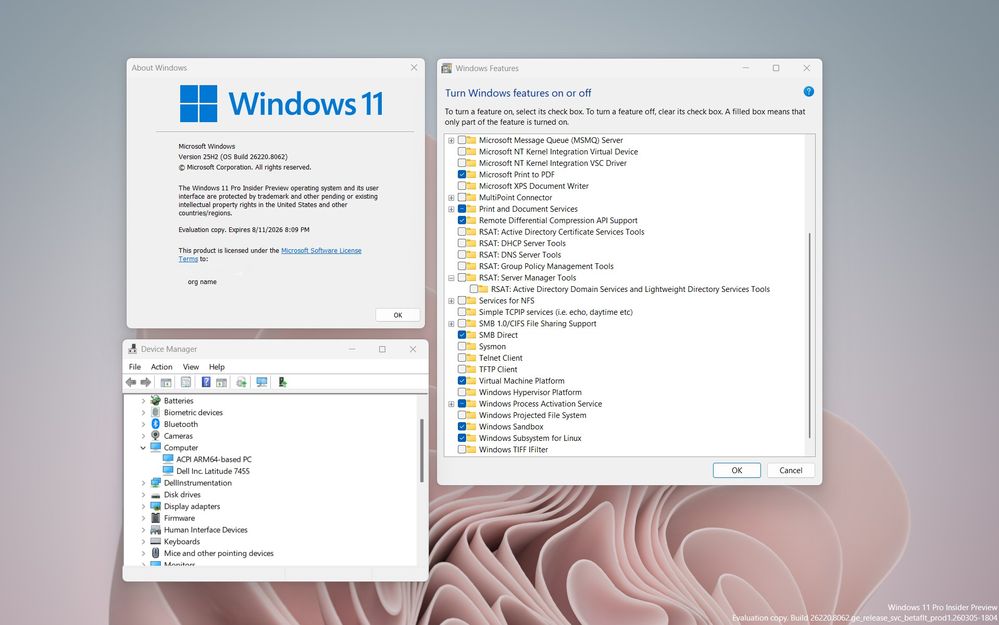This screenshot has width=999, height=625.
Task: Enable Telnet Client checkbox
Action: 462,358
